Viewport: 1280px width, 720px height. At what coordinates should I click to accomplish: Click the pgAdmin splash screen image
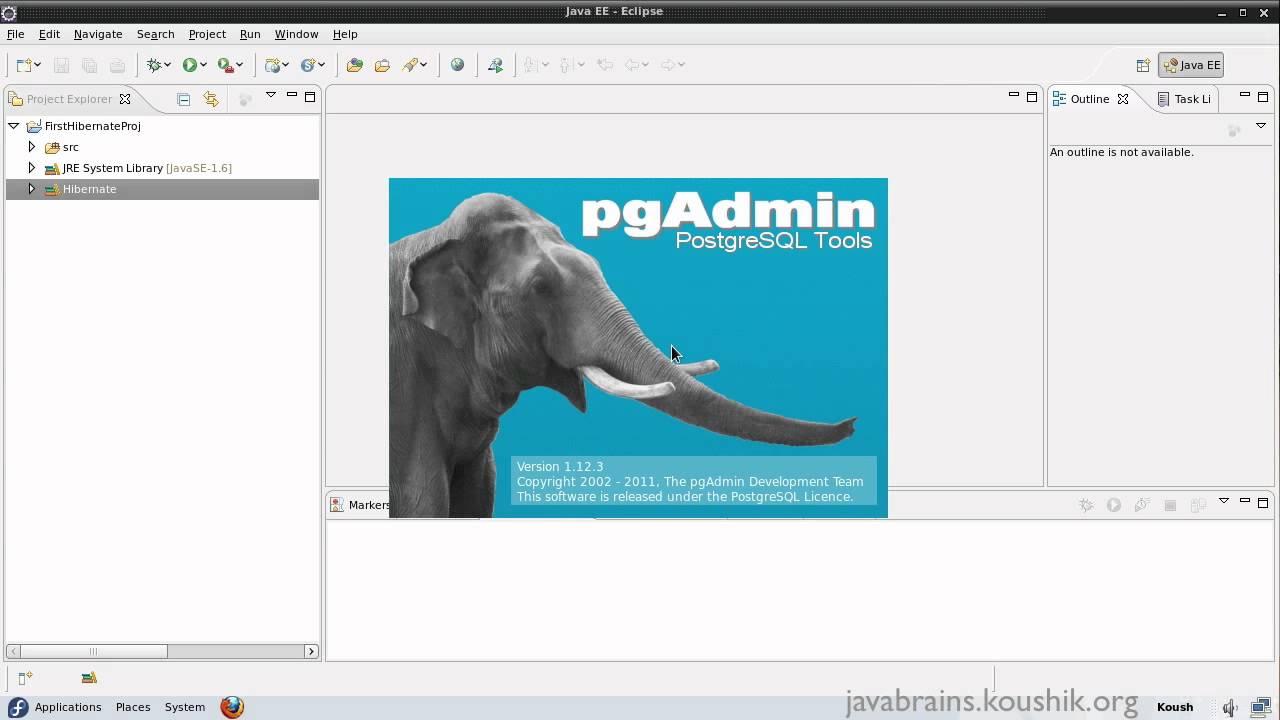[638, 348]
